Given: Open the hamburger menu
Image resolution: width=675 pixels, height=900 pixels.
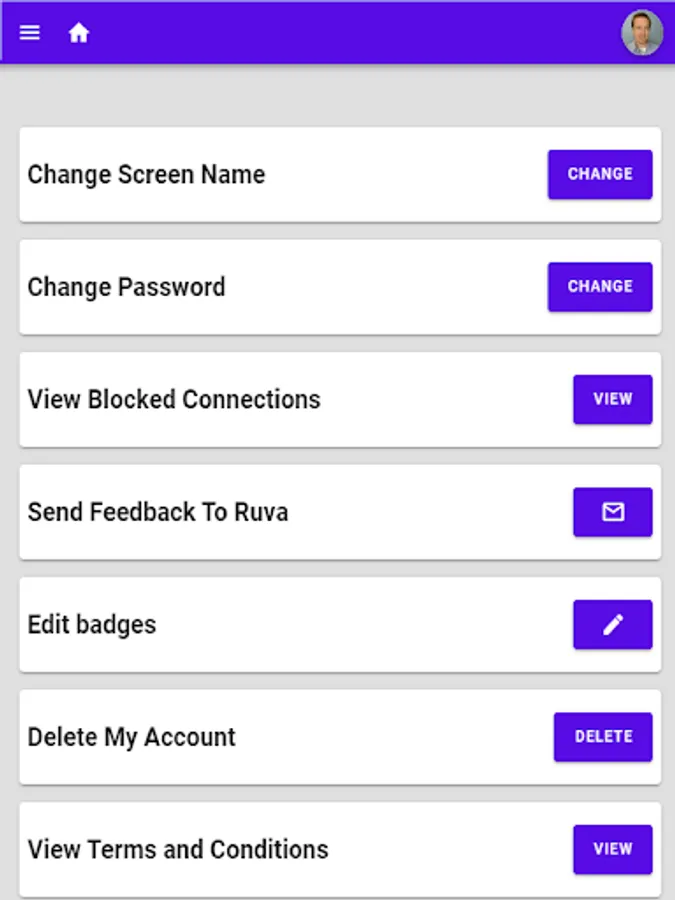Looking at the screenshot, I should point(30,33).
